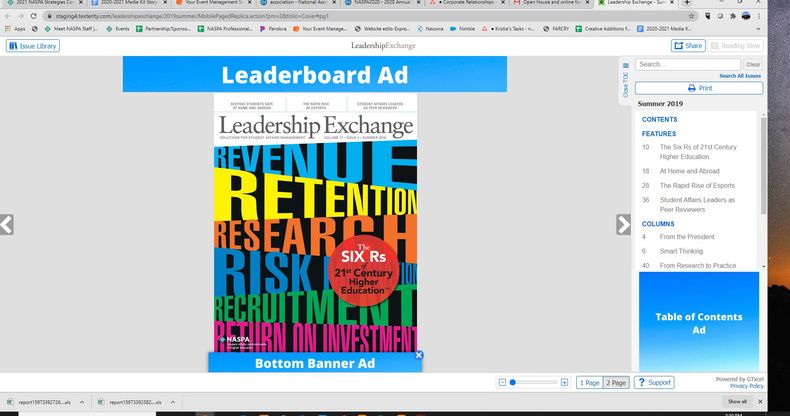Focus the Search input field

coord(688,64)
